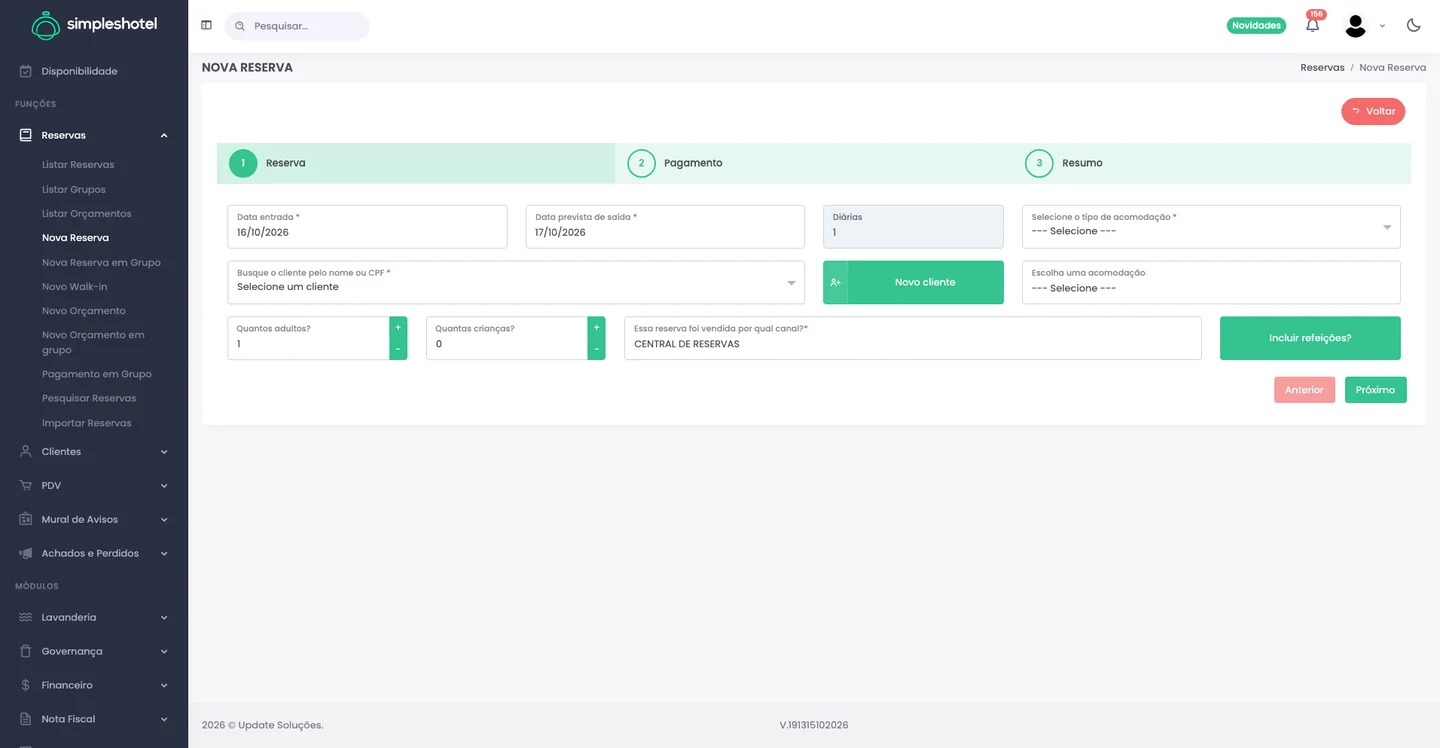Open Escolha uma acomodação dropdown
The width and height of the screenshot is (1440, 748).
click(1211, 282)
